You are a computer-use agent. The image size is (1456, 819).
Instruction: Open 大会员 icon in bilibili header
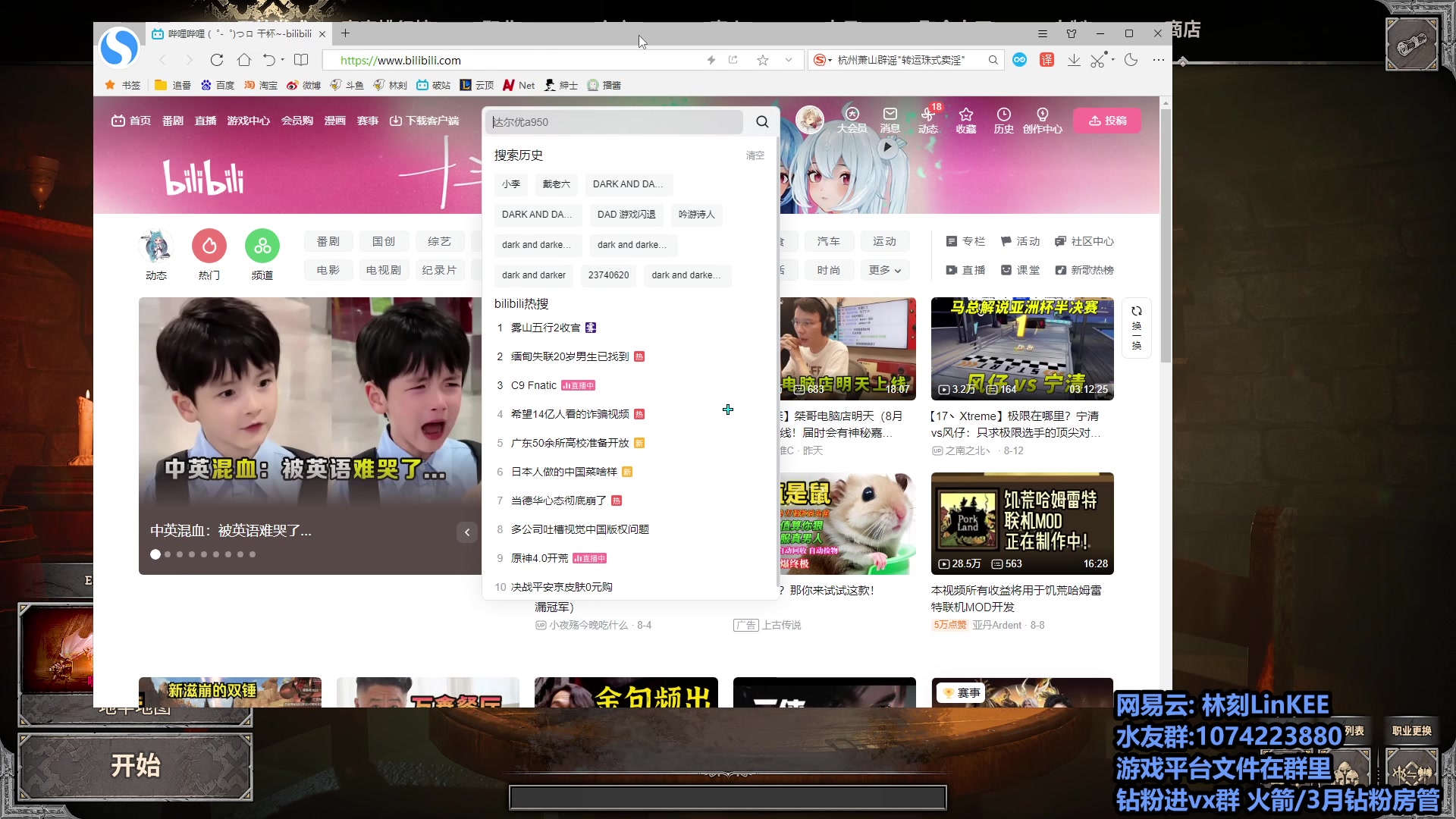coord(852,120)
